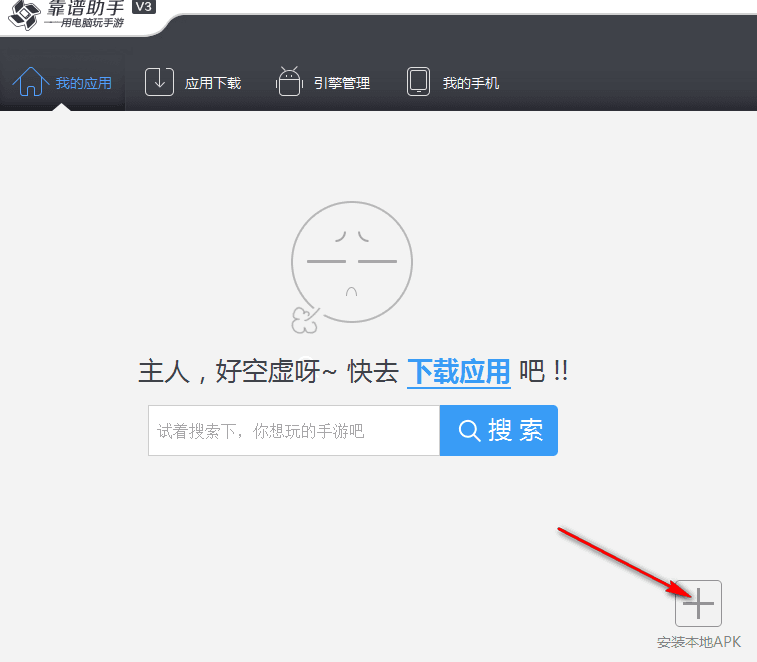Viewport: 757px width, 662px height.
Task: Click the phone icon for 我的手机
Action: (419, 82)
